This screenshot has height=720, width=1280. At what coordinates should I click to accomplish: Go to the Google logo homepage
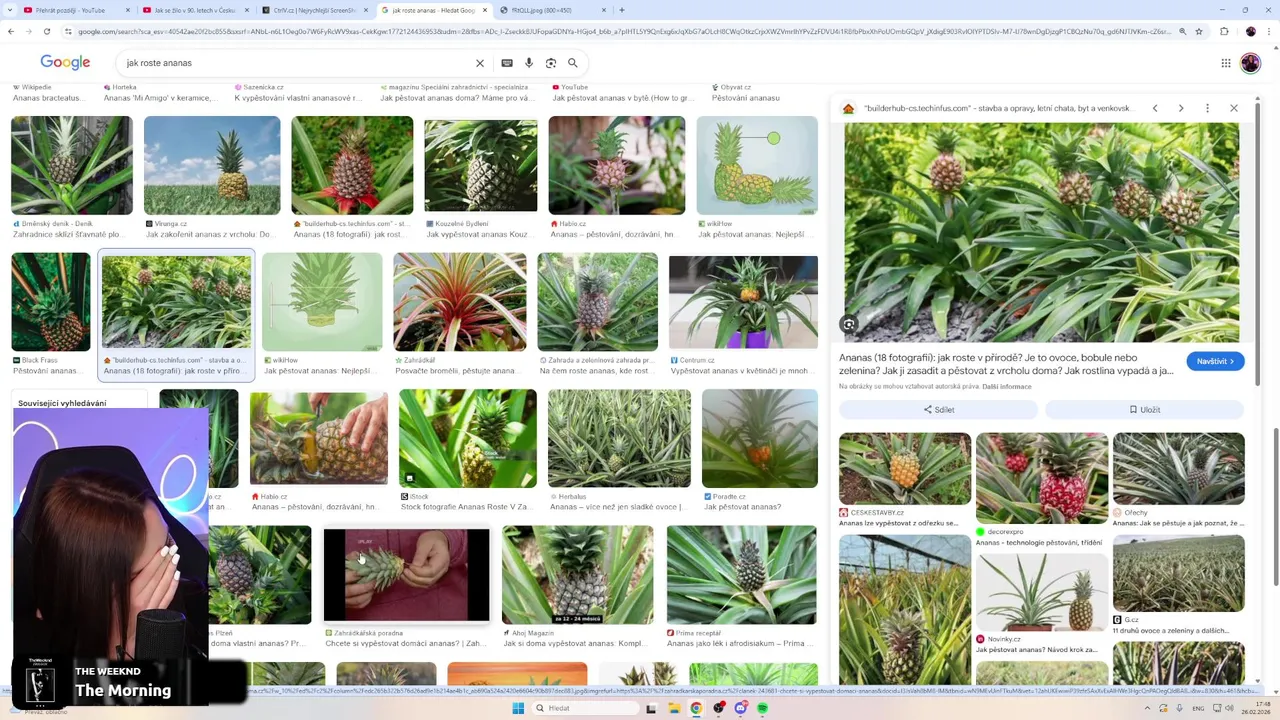[65, 63]
